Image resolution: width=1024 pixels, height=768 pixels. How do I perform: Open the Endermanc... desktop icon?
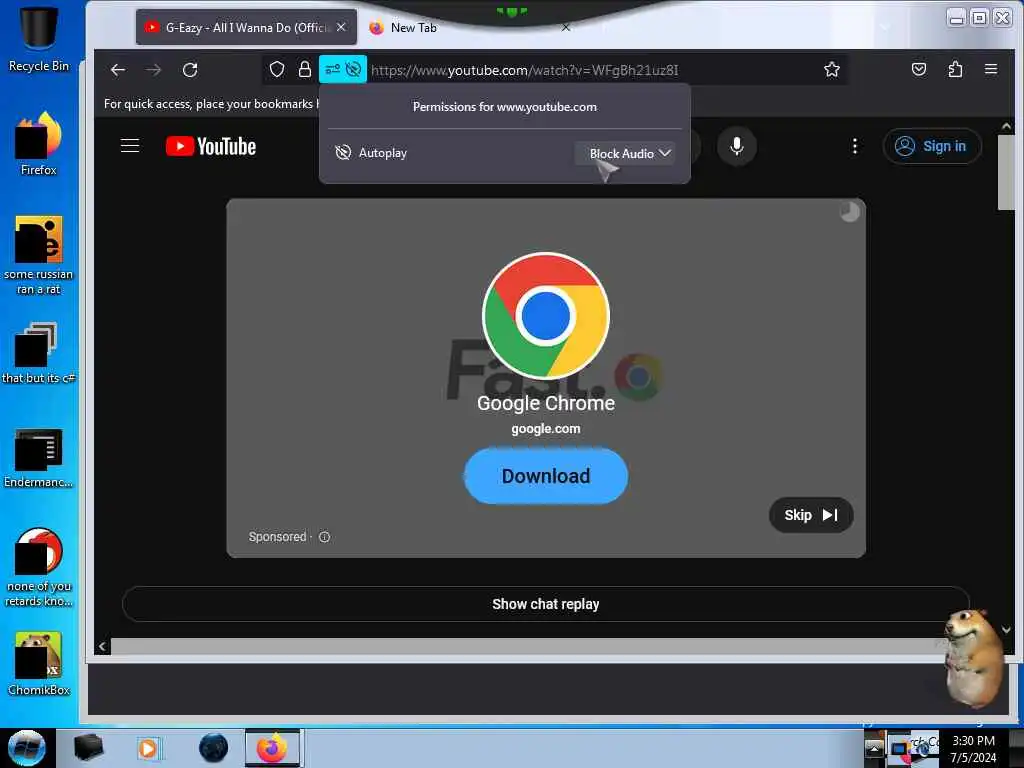click(x=39, y=457)
